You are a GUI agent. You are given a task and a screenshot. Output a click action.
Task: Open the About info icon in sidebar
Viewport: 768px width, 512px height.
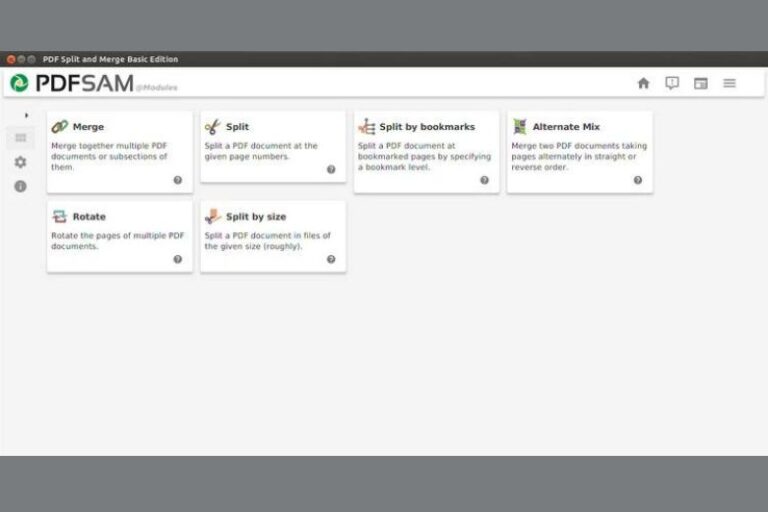(20, 187)
